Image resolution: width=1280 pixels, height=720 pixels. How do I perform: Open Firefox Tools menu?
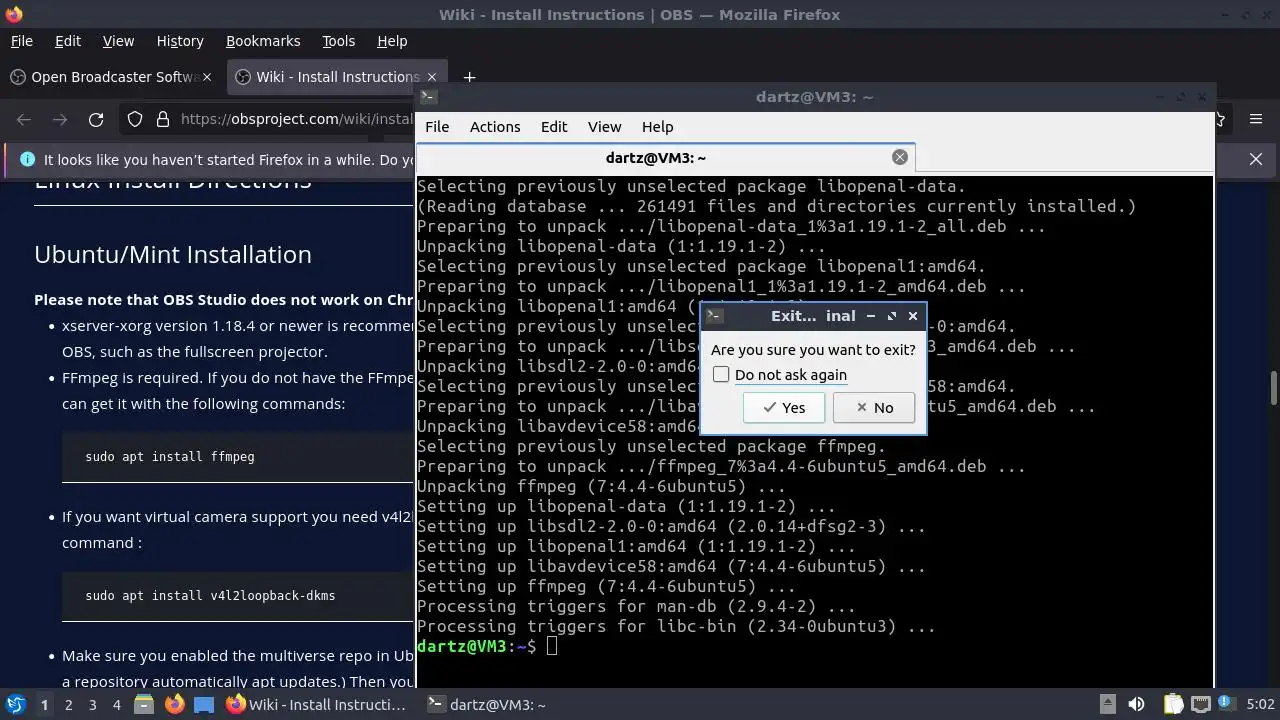pyautogui.click(x=339, y=41)
